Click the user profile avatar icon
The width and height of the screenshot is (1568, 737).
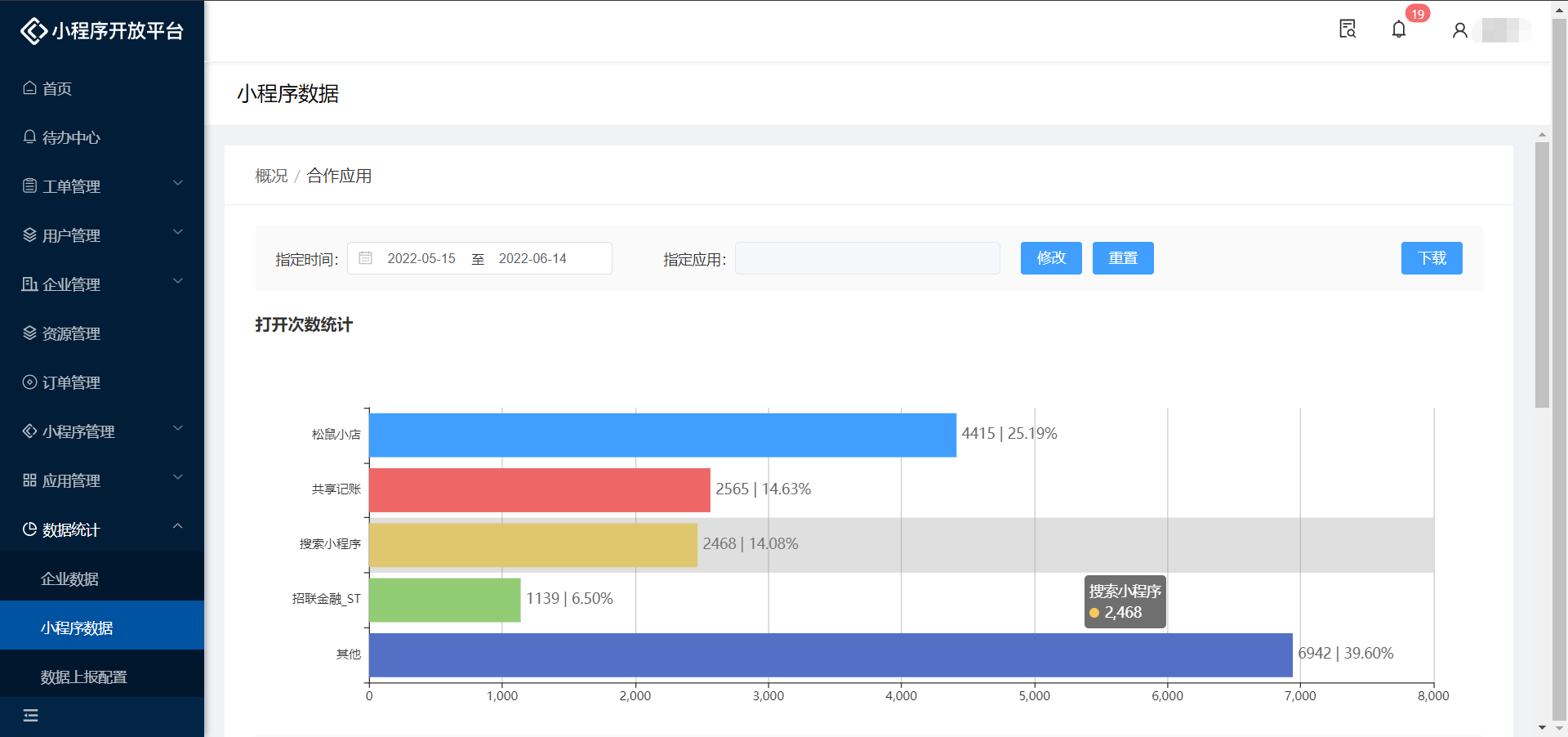click(1460, 30)
